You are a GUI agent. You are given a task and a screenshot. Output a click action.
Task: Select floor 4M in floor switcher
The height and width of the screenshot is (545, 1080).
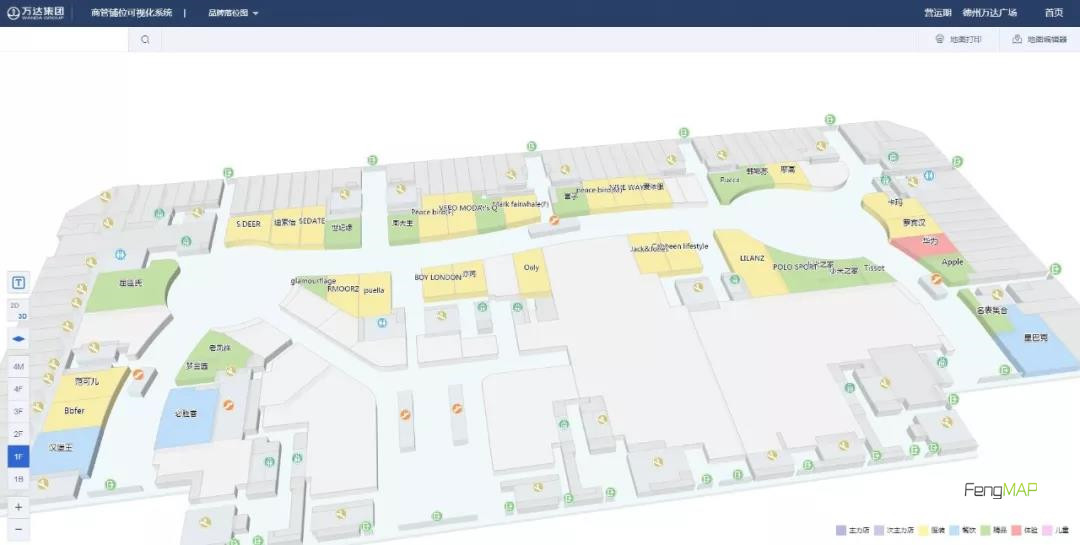coord(18,367)
